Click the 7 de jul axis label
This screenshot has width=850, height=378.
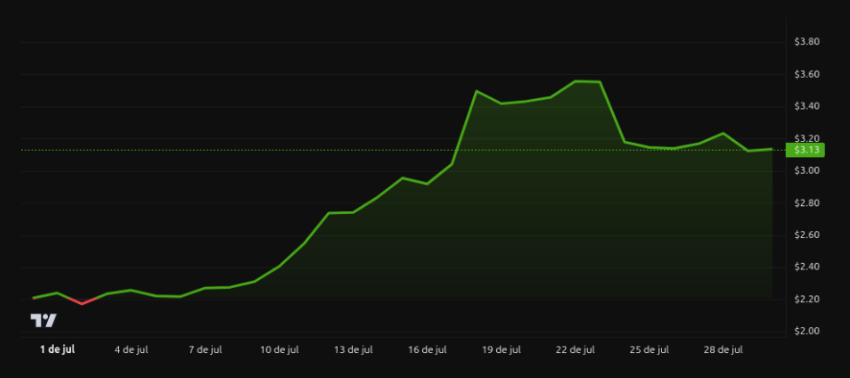205,350
